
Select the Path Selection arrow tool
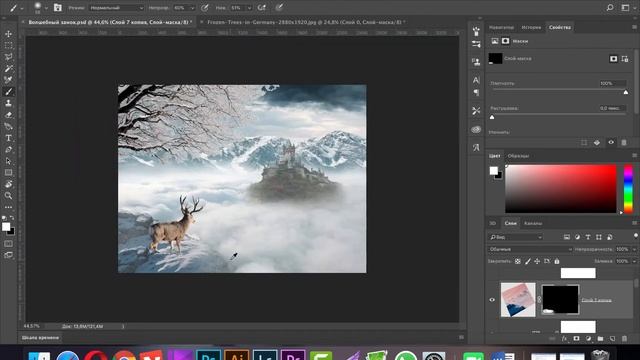[x=8, y=161]
